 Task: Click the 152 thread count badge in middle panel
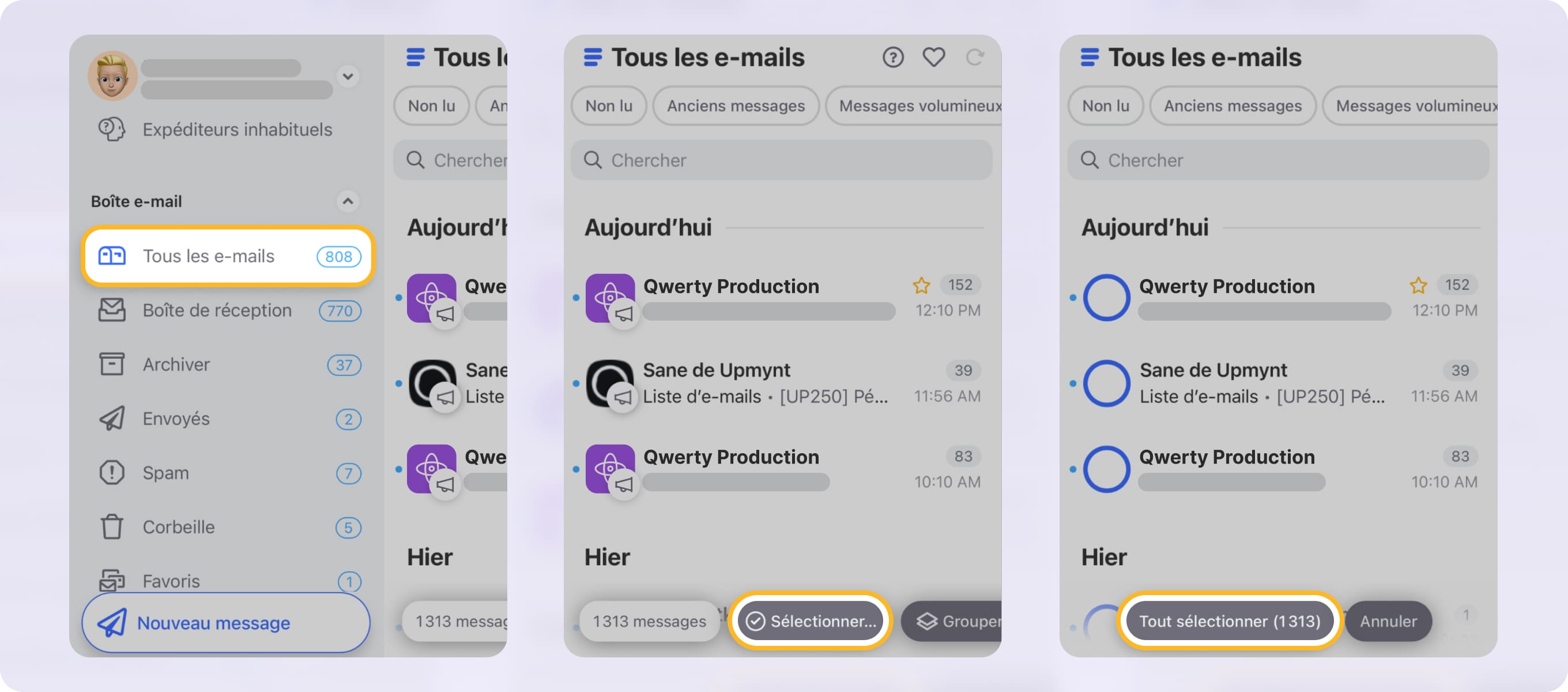tap(960, 285)
